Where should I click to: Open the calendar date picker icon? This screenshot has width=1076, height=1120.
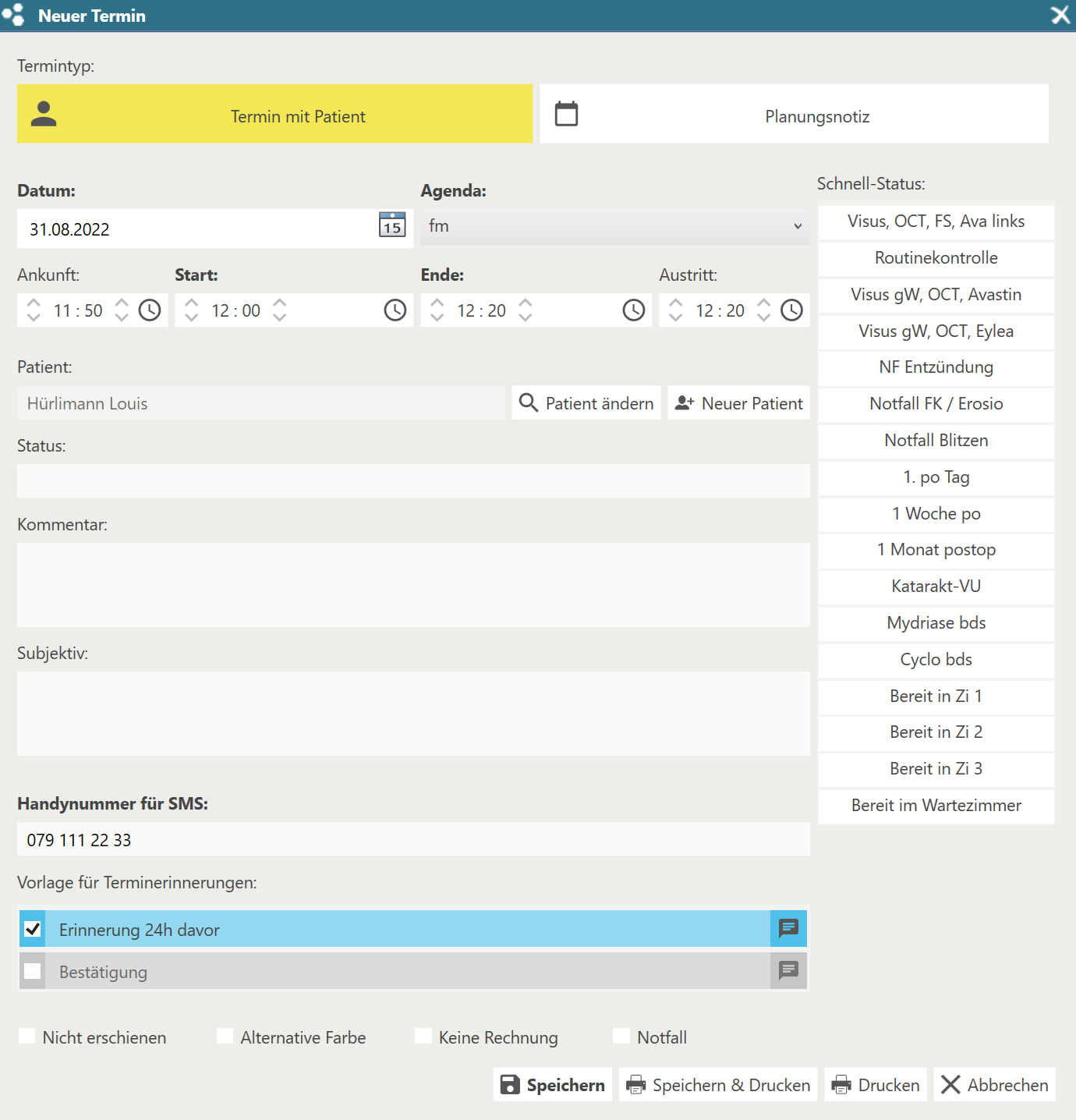pyautogui.click(x=392, y=225)
